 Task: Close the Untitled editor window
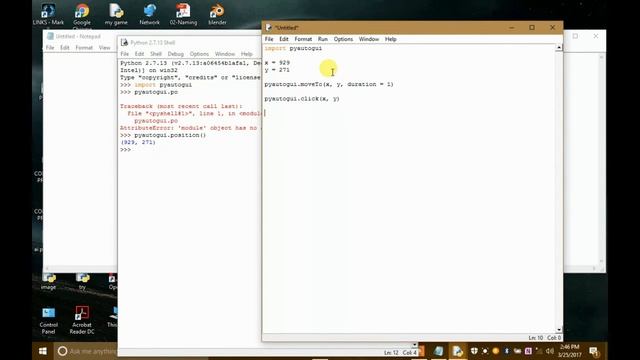pyautogui.click(x=552, y=27)
